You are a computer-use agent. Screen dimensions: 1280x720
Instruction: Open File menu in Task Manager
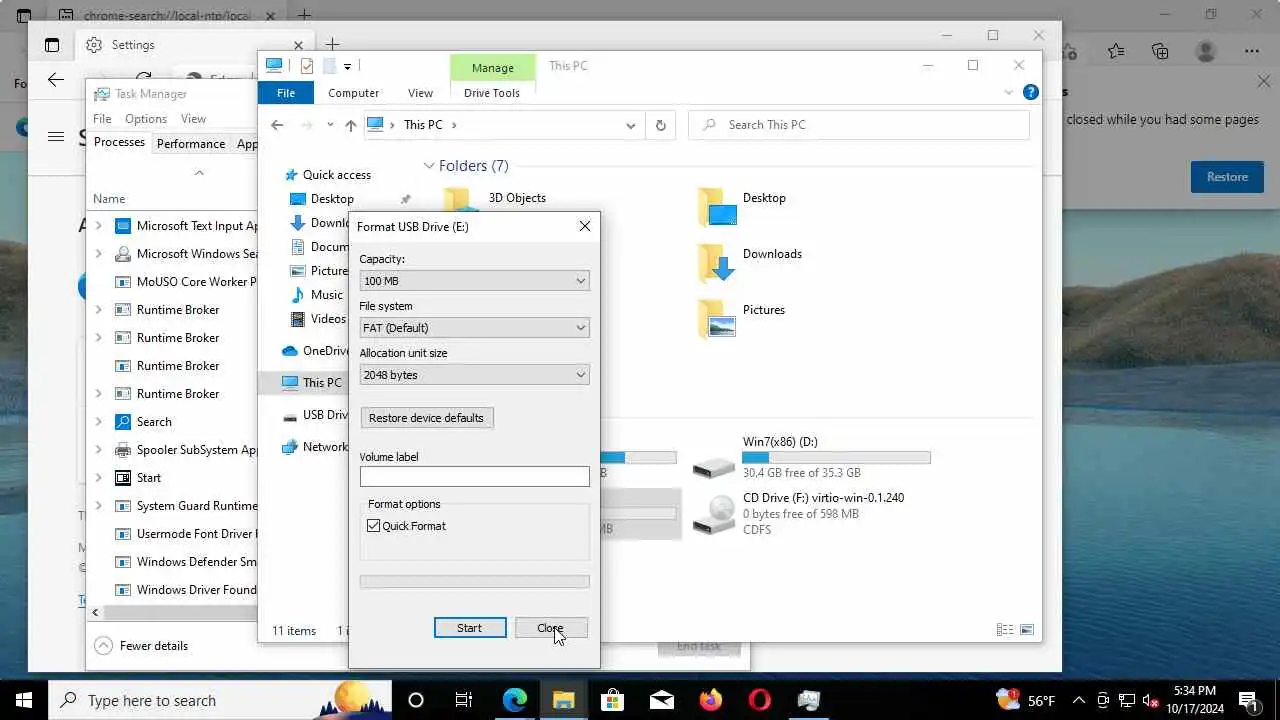102,119
